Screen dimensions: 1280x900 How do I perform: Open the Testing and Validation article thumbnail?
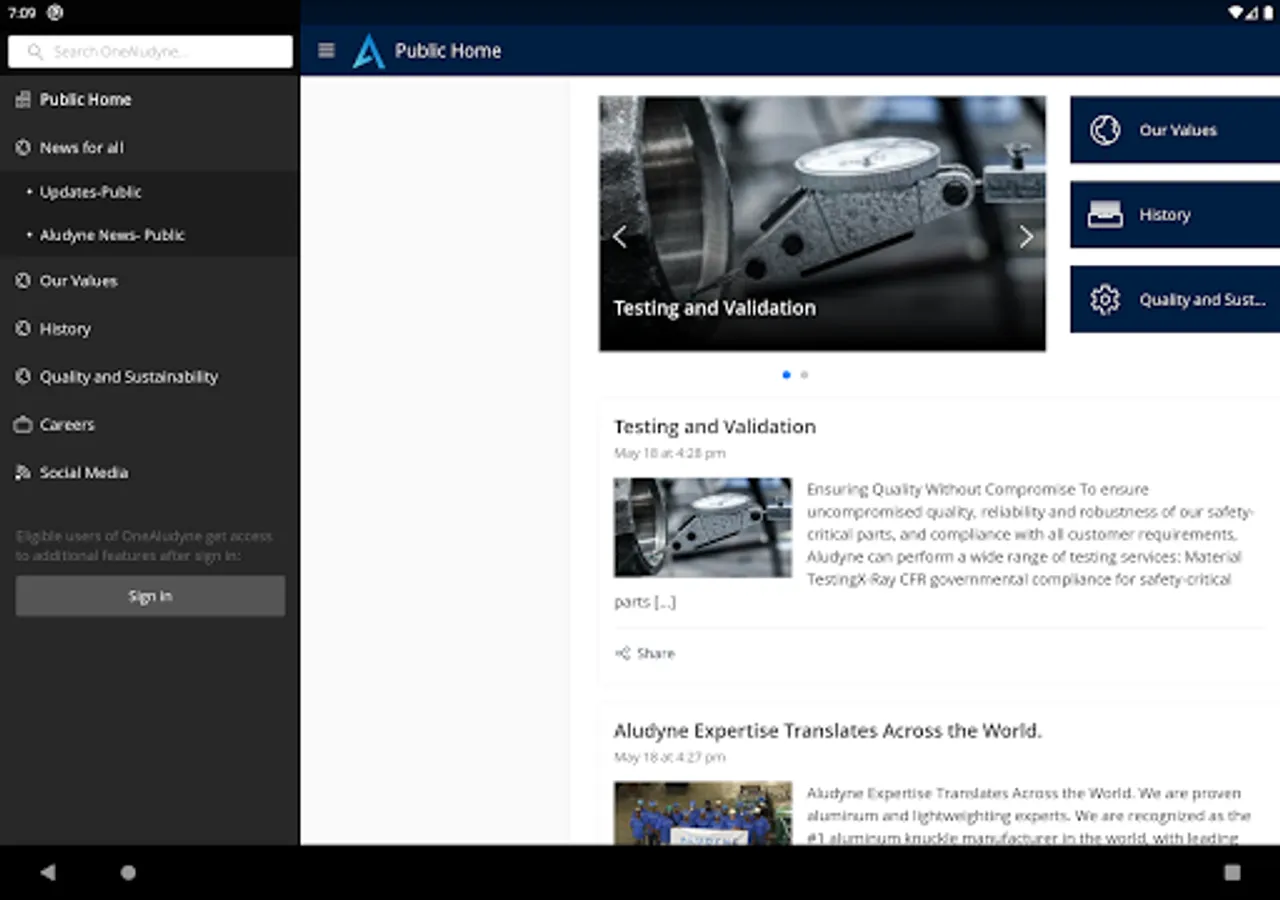coord(703,527)
